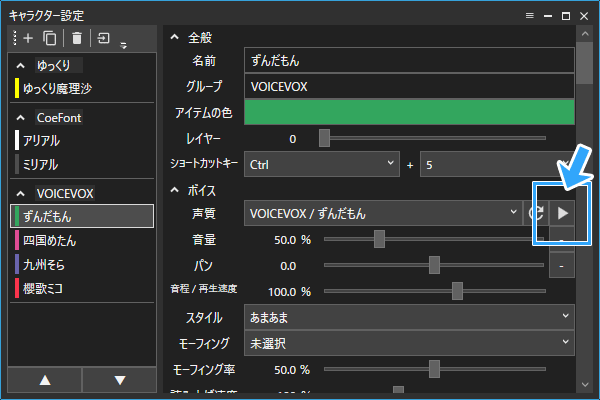Screen dimensions: 600x400
Task: Select ゆっくり魔理沙 character
Action: (82, 89)
